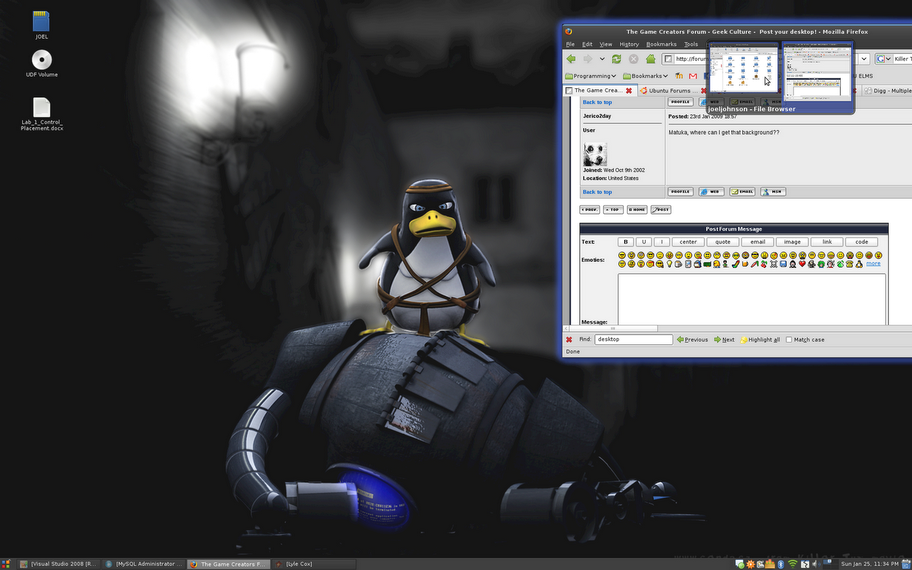Click the image formatting button

pyautogui.click(x=792, y=242)
